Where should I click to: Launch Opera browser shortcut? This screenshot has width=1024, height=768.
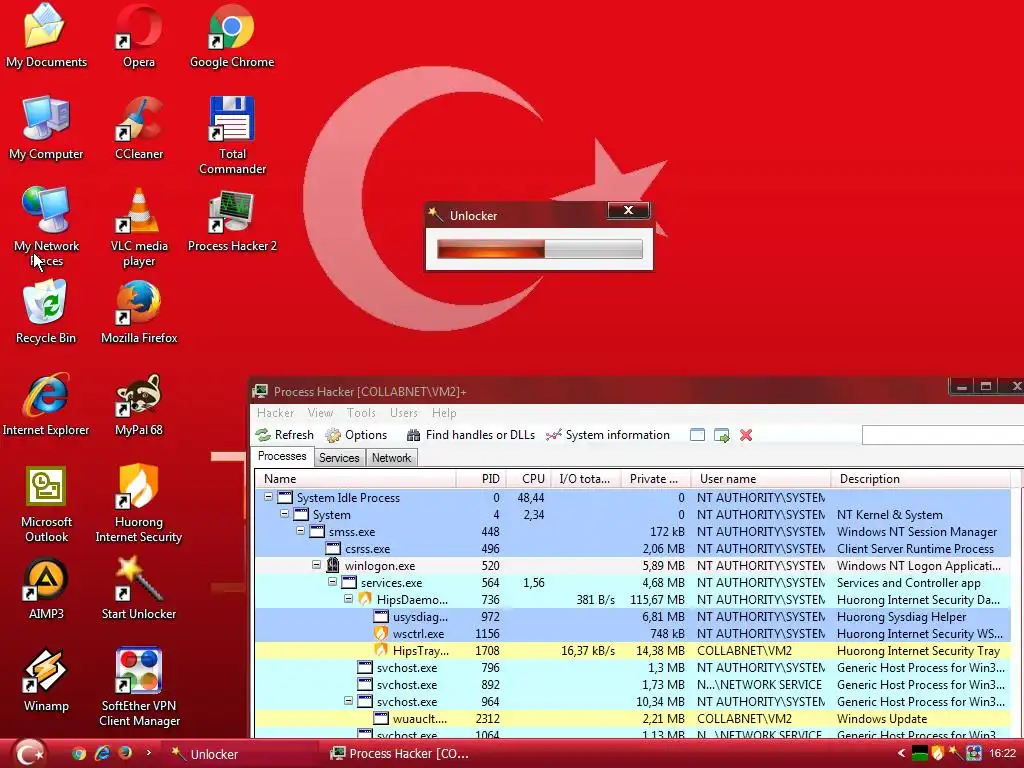coord(138,35)
